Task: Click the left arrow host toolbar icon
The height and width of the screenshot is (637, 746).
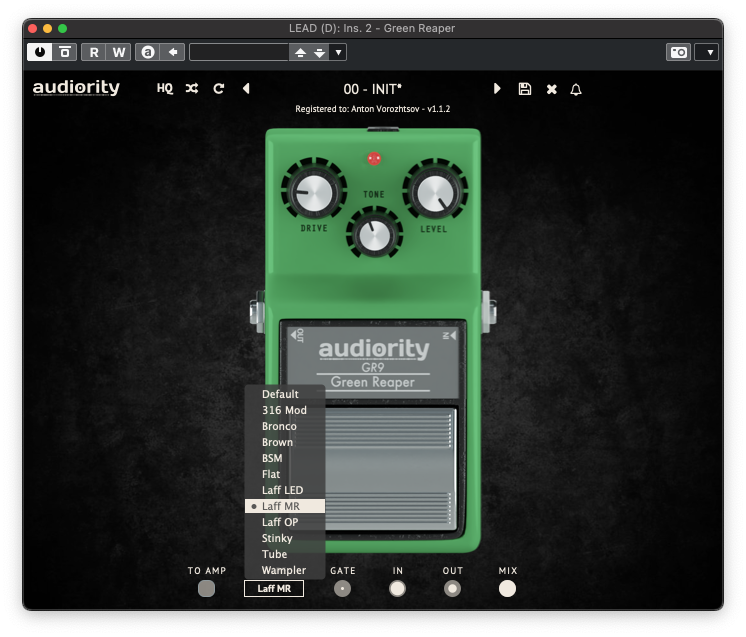Action: tap(173, 52)
